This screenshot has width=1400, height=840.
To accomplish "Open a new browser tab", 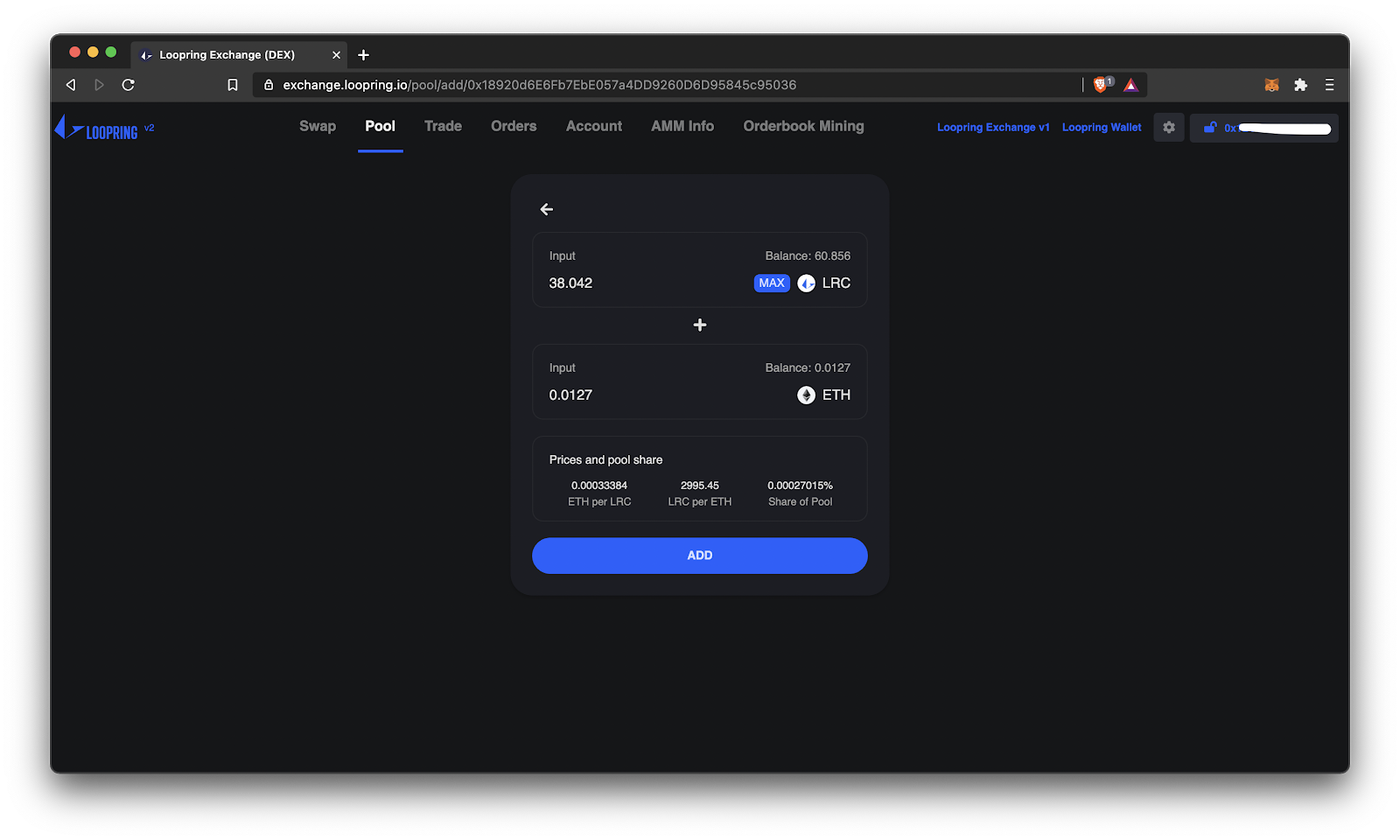I will click(x=364, y=55).
